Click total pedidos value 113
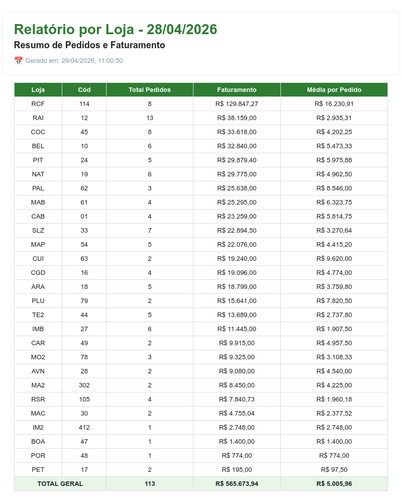This screenshot has height=500, width=402. [x=150, y=484]
